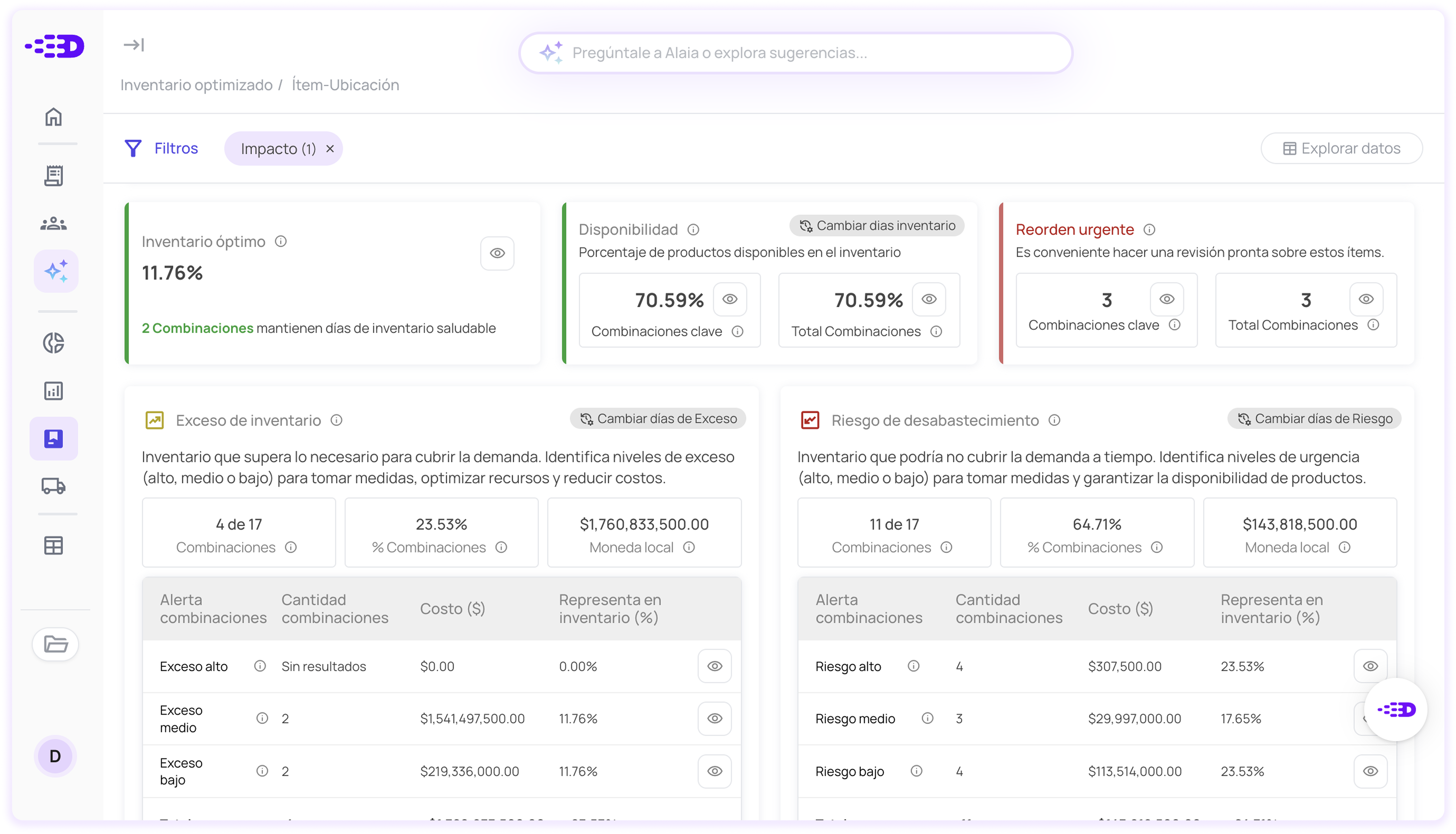Open the home icon in sidebar

click(x=53, y=117)
